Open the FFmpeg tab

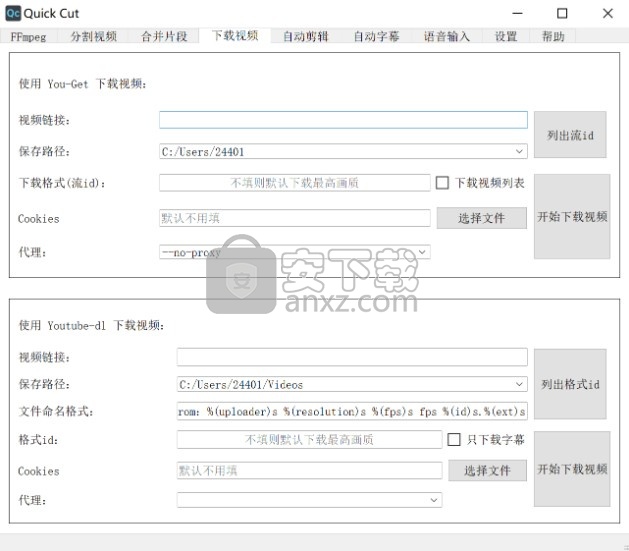[28, 36]
